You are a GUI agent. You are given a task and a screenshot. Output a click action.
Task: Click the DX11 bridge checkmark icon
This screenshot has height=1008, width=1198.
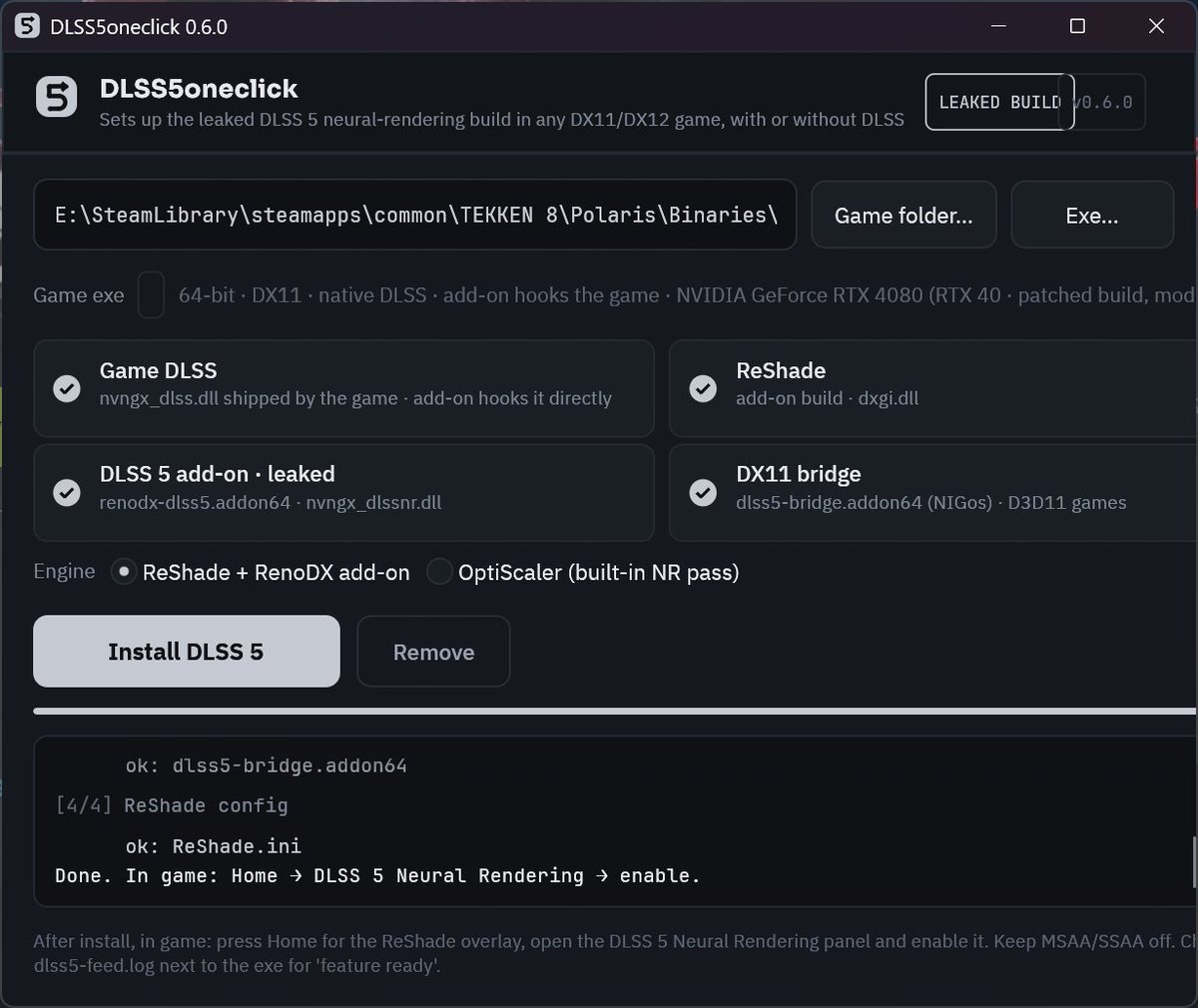coord(703,492)
